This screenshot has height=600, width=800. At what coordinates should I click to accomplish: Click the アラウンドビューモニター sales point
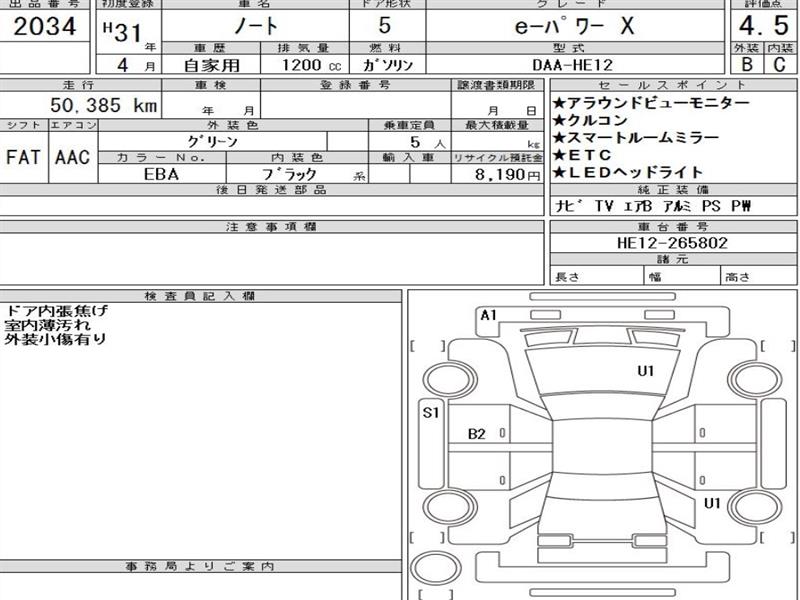pyautogui.click(x=649, y=103)
